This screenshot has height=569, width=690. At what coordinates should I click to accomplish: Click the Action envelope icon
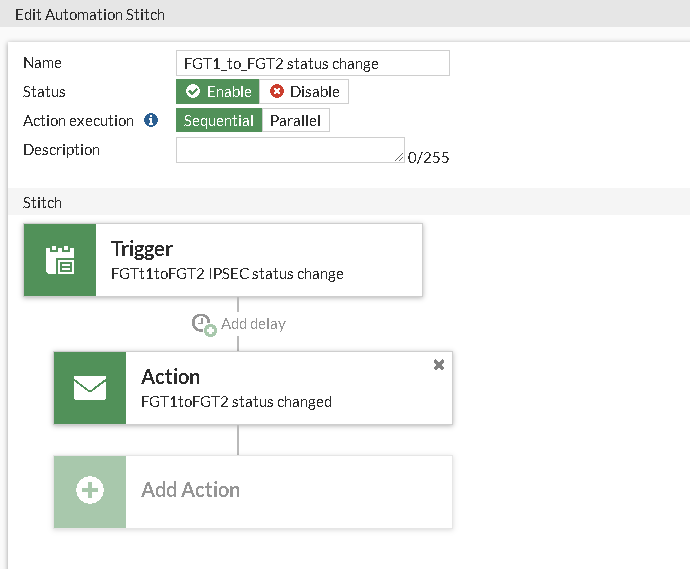point(90,388)
